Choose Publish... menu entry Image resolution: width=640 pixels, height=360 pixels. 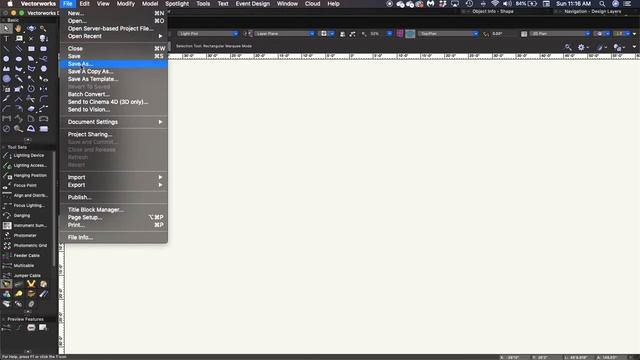(x=113, y=197)
